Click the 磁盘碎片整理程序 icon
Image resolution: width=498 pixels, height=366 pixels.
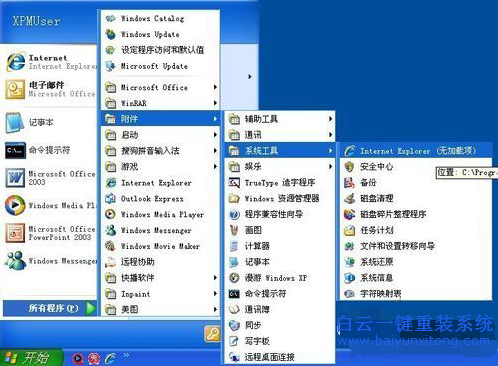pyautogui.click(x=349, y=214)
